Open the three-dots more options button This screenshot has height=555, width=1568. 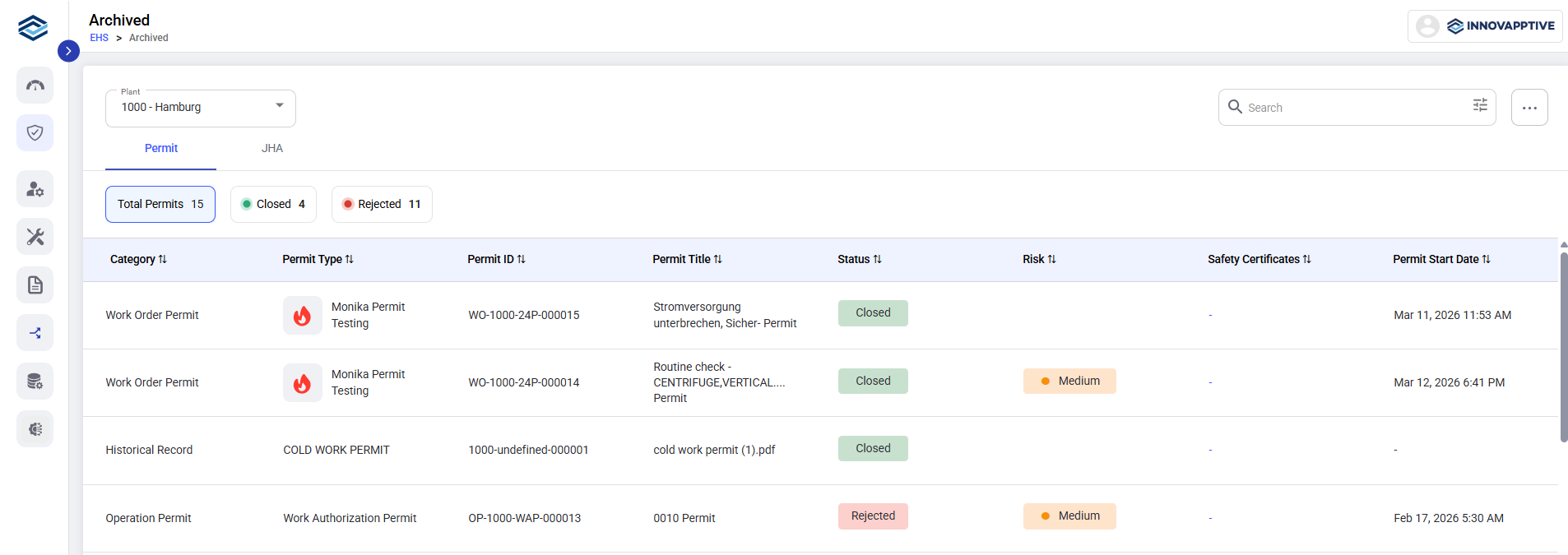pyautogui.click(x=1529, y=108)
